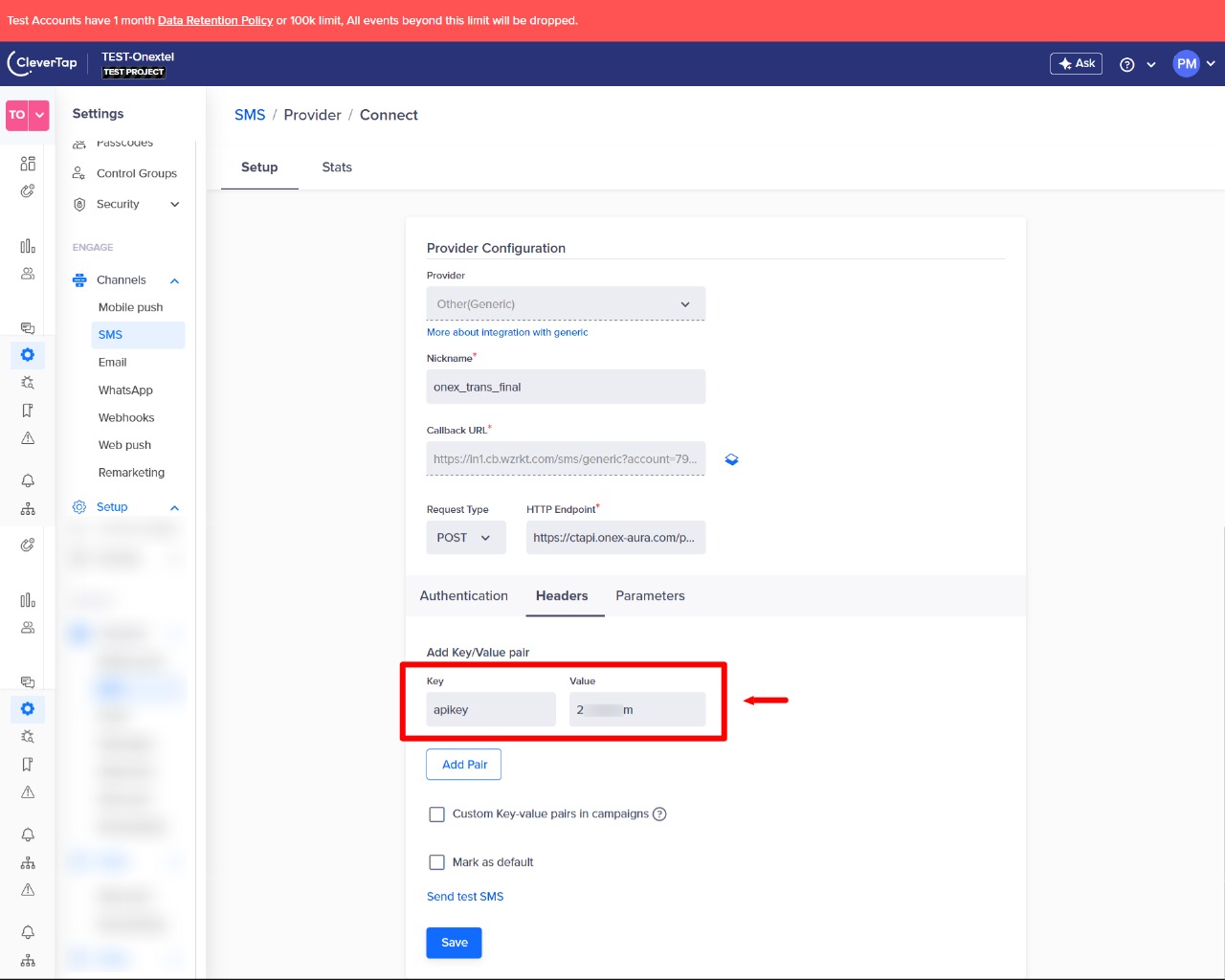The width and height of the screenshot is (1225, 980).
Task: Open the chevron next to the help icon
Action: pyautogui.click(x=1151, y=65)
